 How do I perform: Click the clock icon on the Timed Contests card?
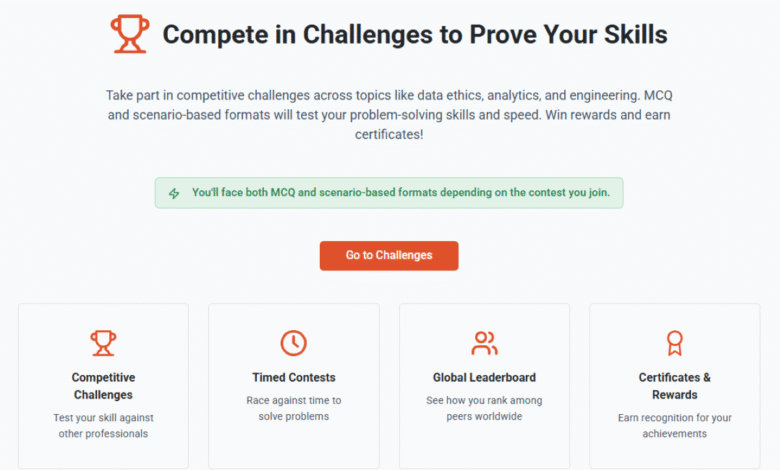[293, 343]
